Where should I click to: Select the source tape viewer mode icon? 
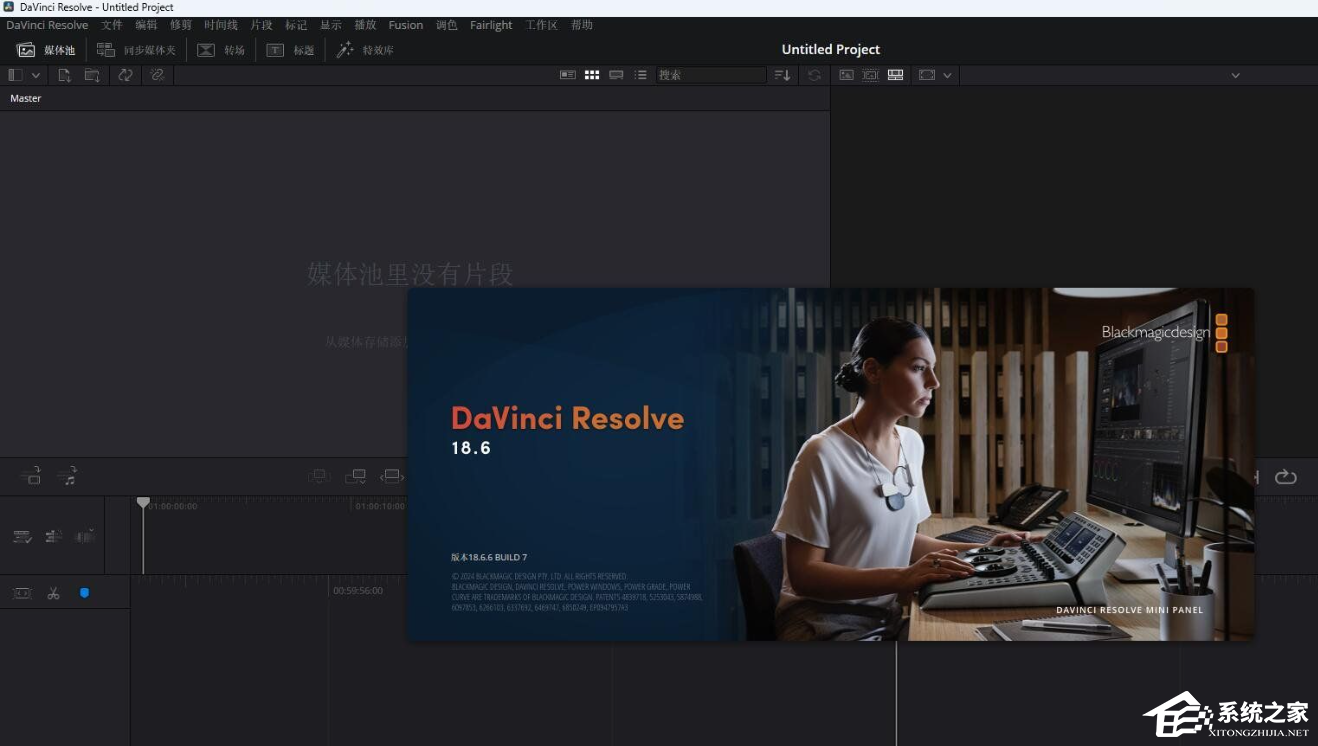pyautogui.click(x=871, y=75)
